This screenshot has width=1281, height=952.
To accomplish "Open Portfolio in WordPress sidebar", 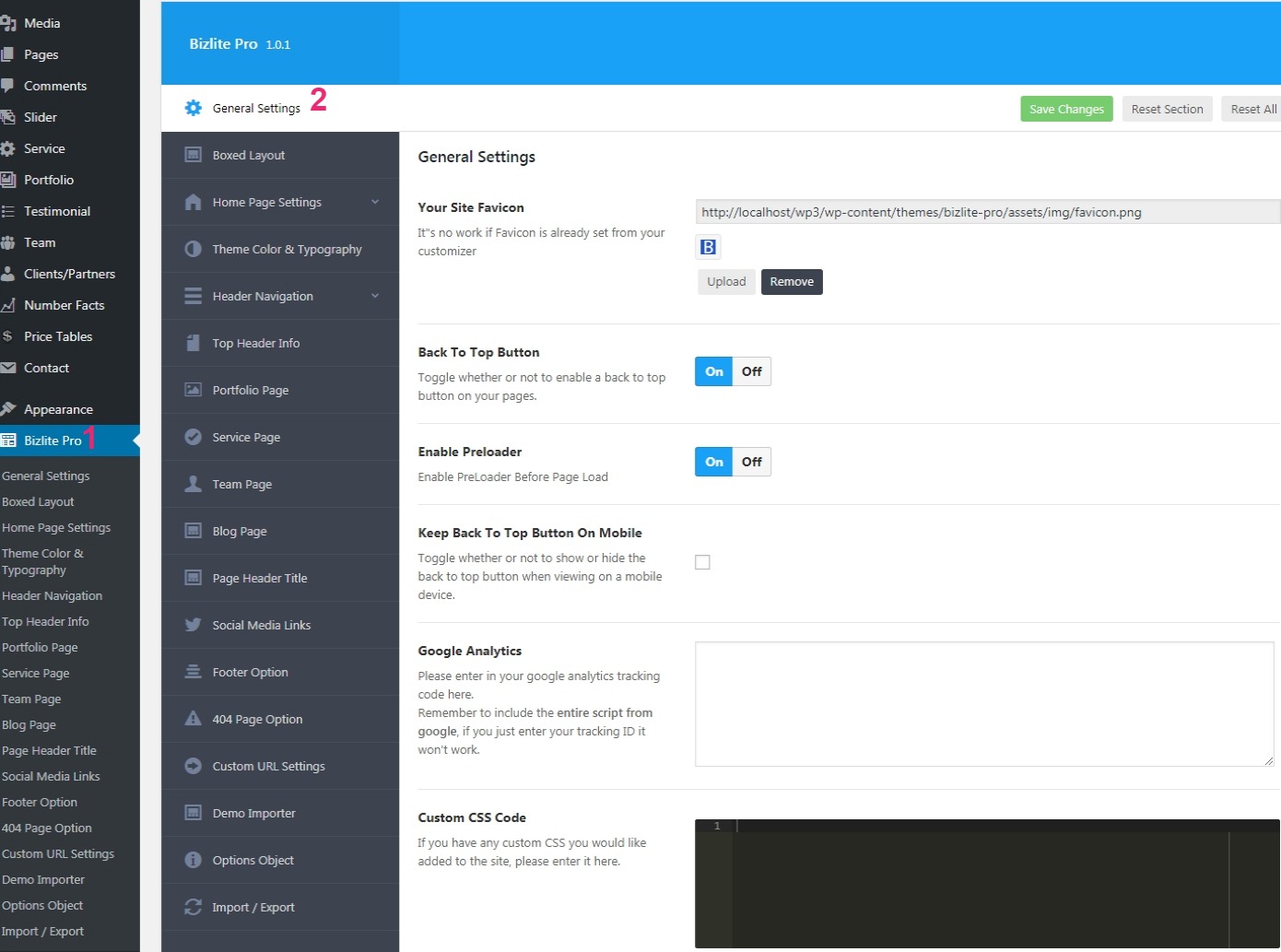I will 70,180.
